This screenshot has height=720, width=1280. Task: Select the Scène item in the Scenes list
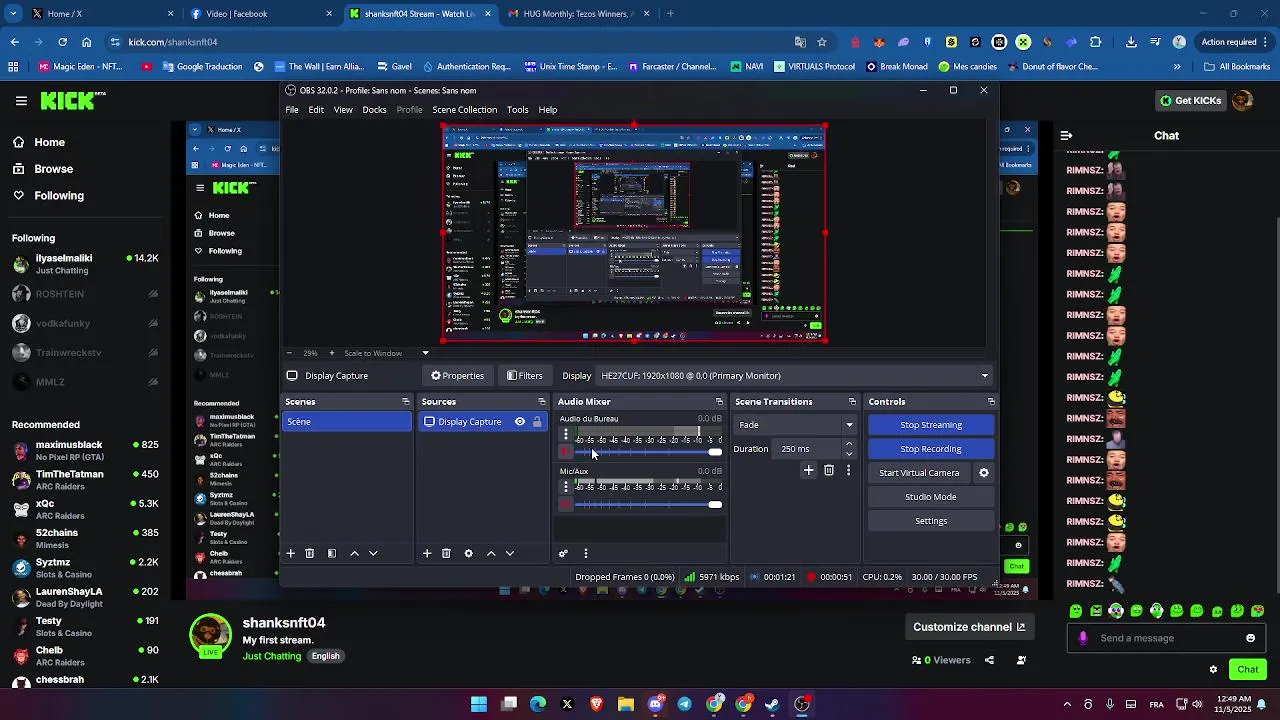pyautogui.click(x=346, y=422)
